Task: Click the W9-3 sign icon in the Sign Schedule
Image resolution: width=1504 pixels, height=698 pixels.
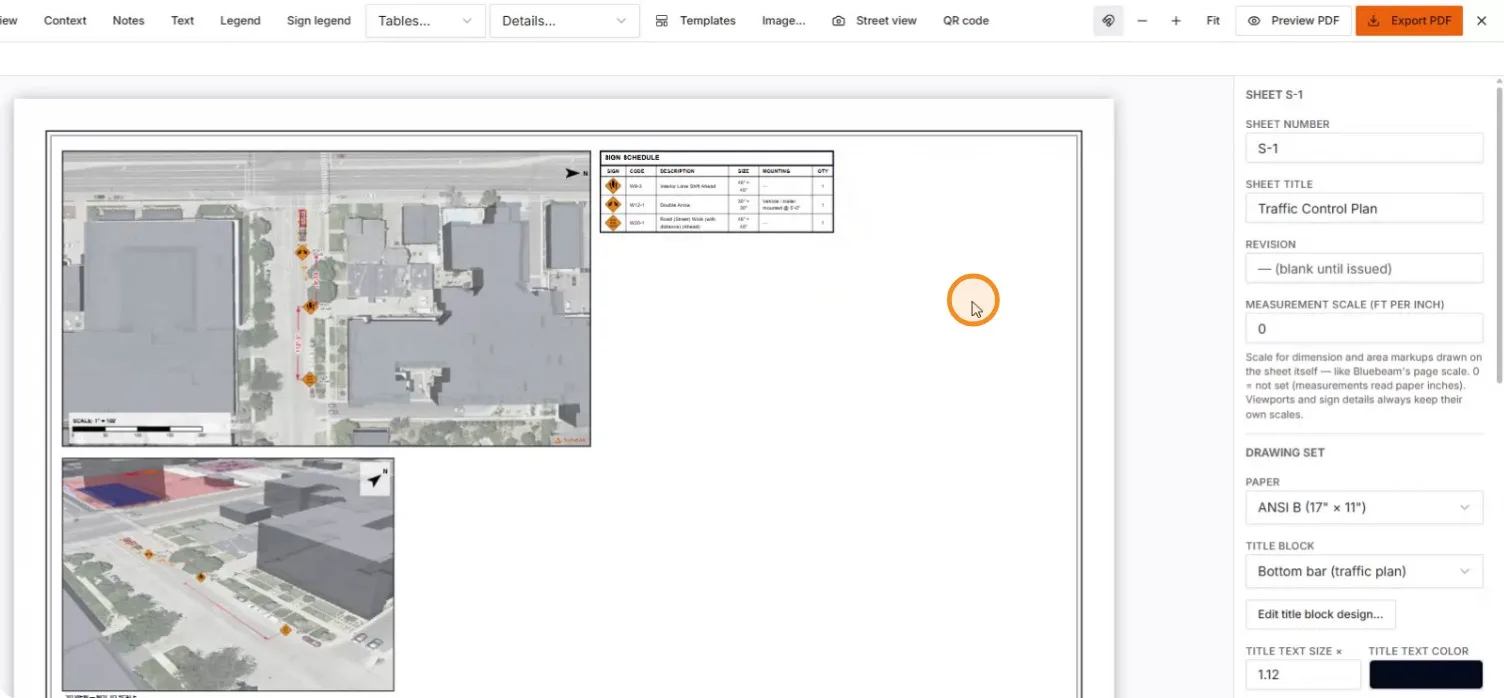Action: click(x=613, y=185)
